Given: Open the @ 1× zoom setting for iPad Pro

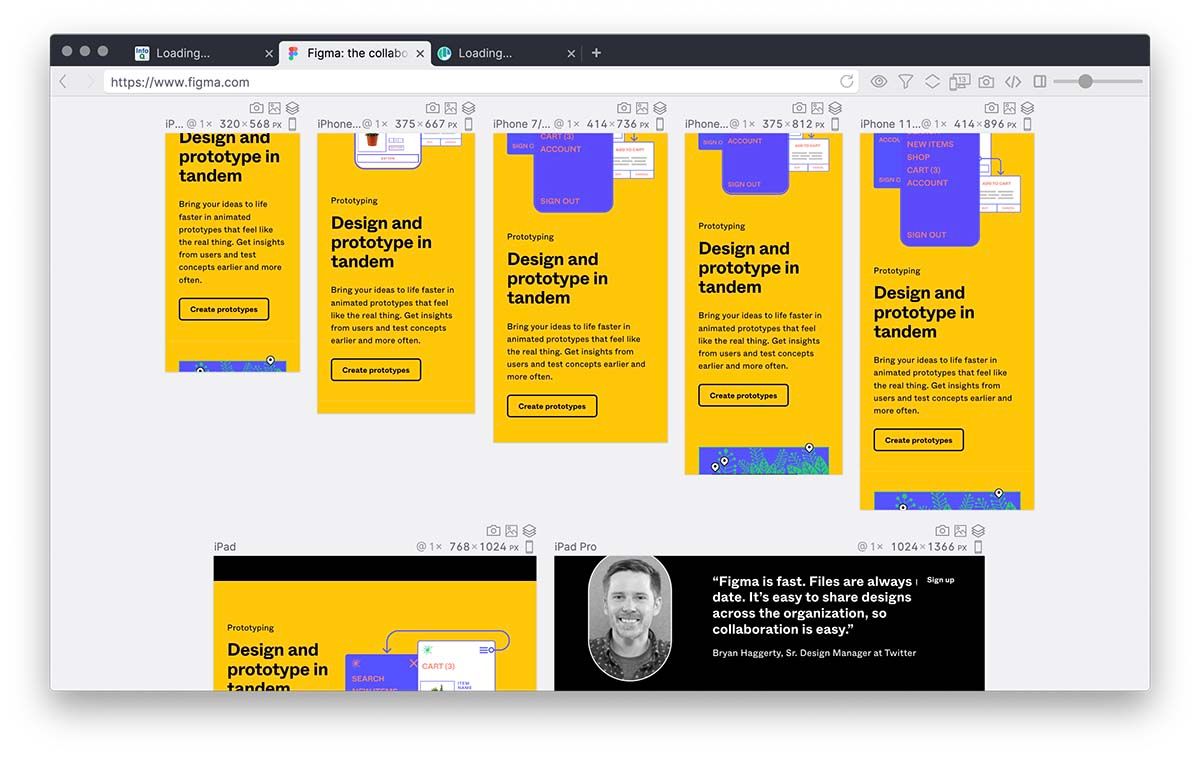Looking at the screenshot, I should tap(871, 547).
